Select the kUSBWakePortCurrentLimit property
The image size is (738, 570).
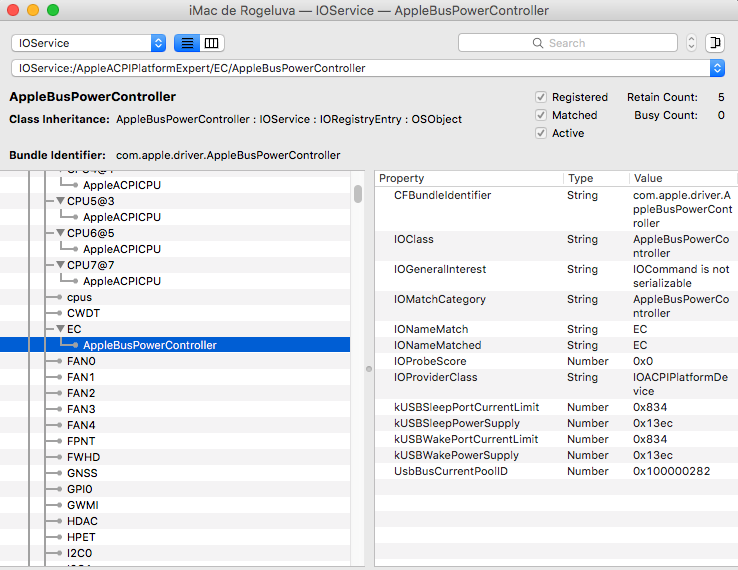pyautogui.click(x=556, y=439)
